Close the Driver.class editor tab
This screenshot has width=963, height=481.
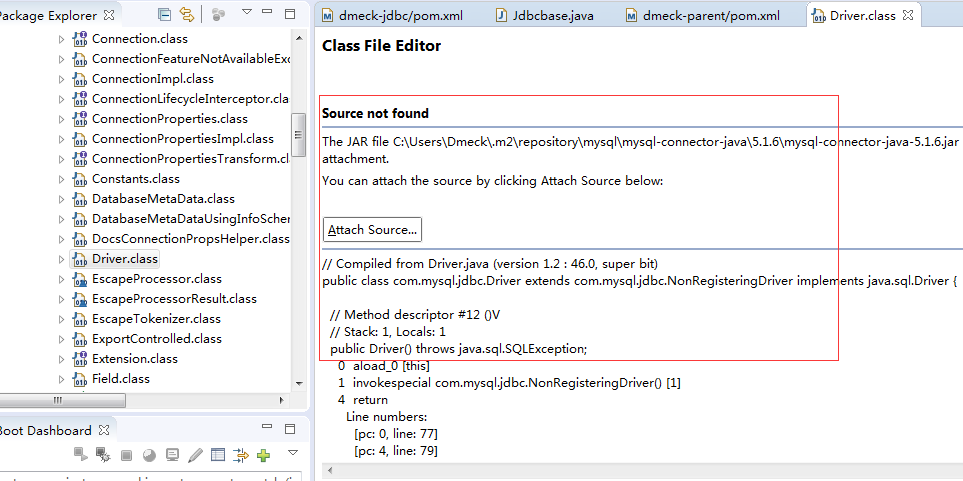pos(908,15)
